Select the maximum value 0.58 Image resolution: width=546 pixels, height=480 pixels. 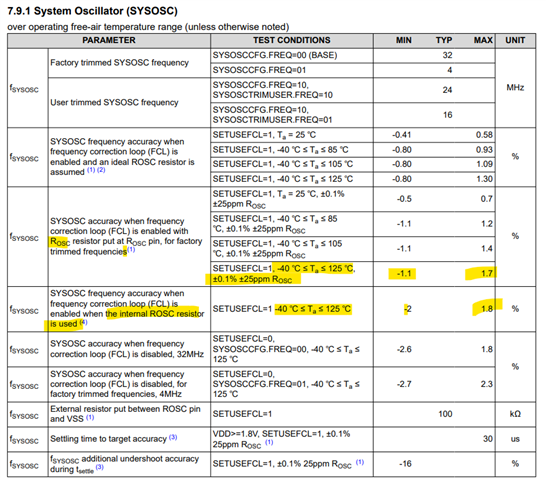coord(484,135)
